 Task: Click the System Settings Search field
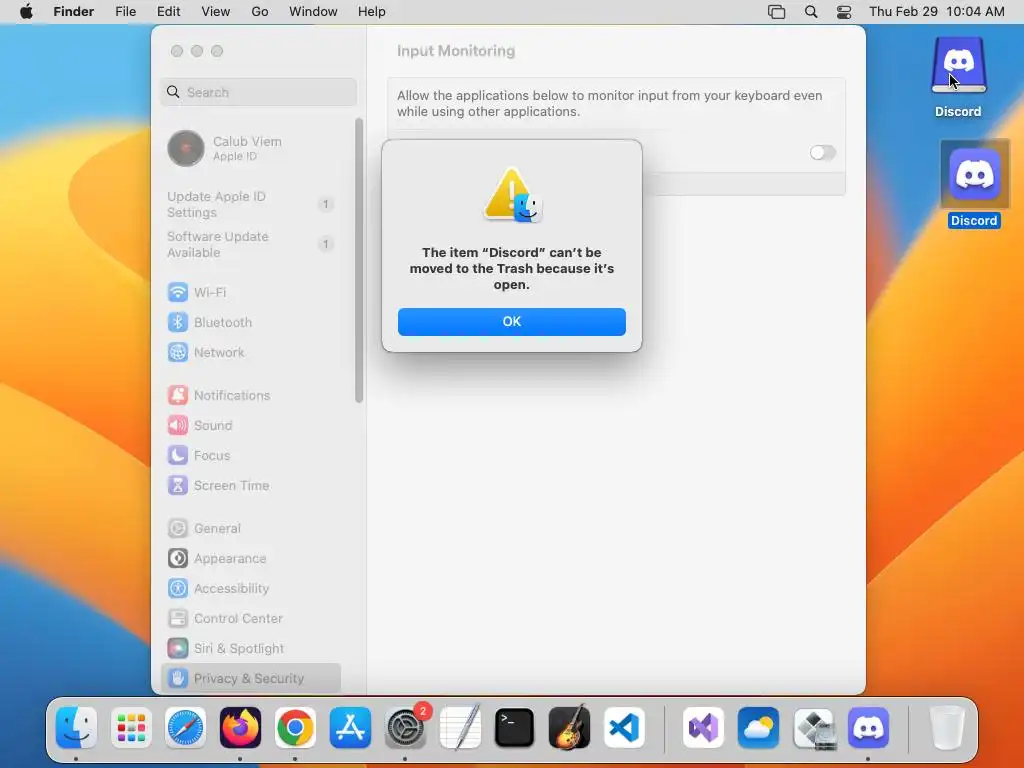click(x=259, y=92)
